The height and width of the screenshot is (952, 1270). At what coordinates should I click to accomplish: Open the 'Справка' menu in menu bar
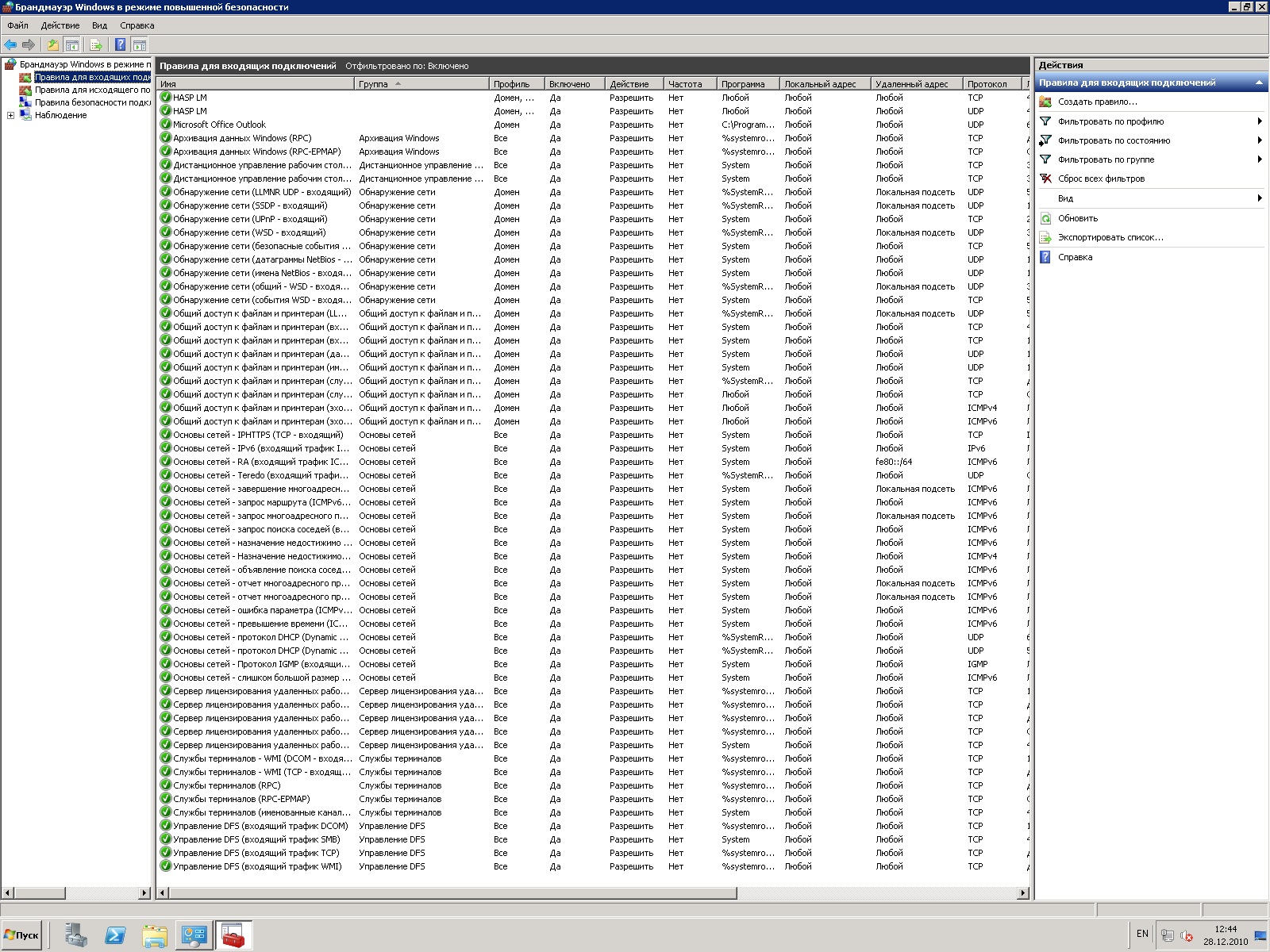point(137,25)
